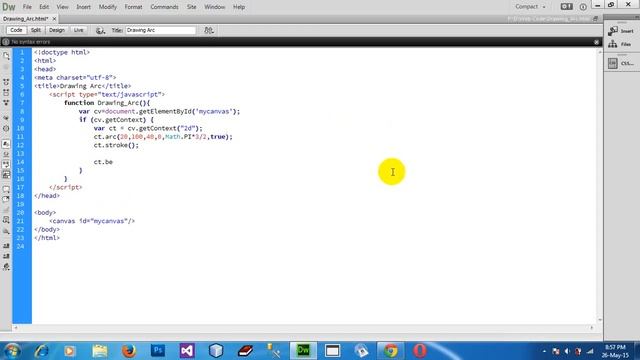Screen dimensions: 640x360
Task: Click the Collapse Selection icon
Action: [6, 93]
